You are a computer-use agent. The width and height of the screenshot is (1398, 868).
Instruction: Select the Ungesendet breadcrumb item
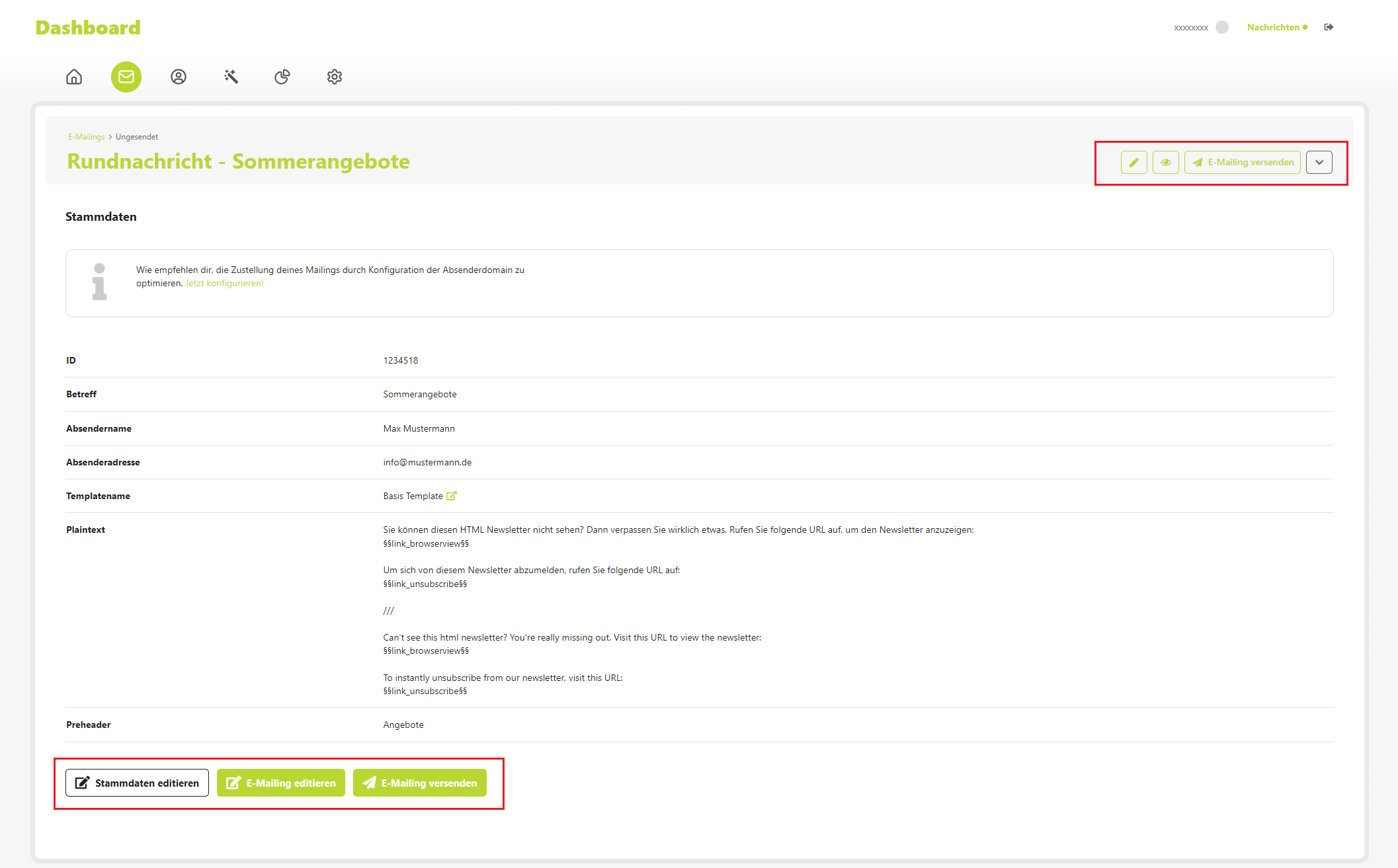[x=137, y=136]
